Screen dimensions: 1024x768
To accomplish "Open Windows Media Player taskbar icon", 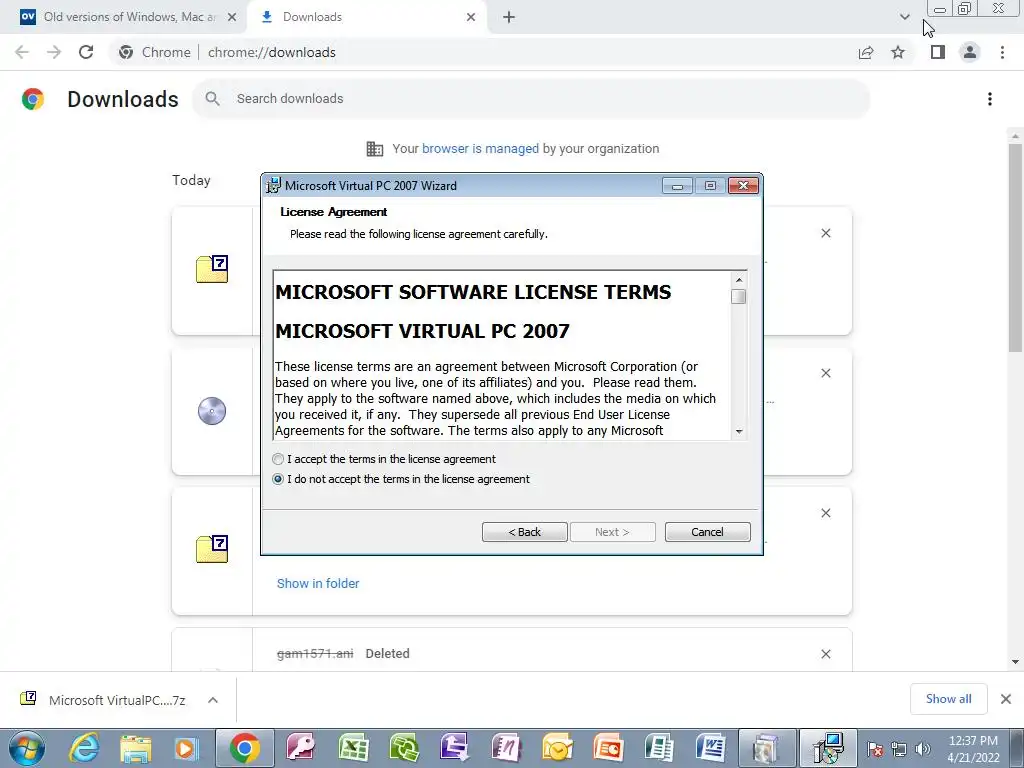I will [x=185, y=748].
